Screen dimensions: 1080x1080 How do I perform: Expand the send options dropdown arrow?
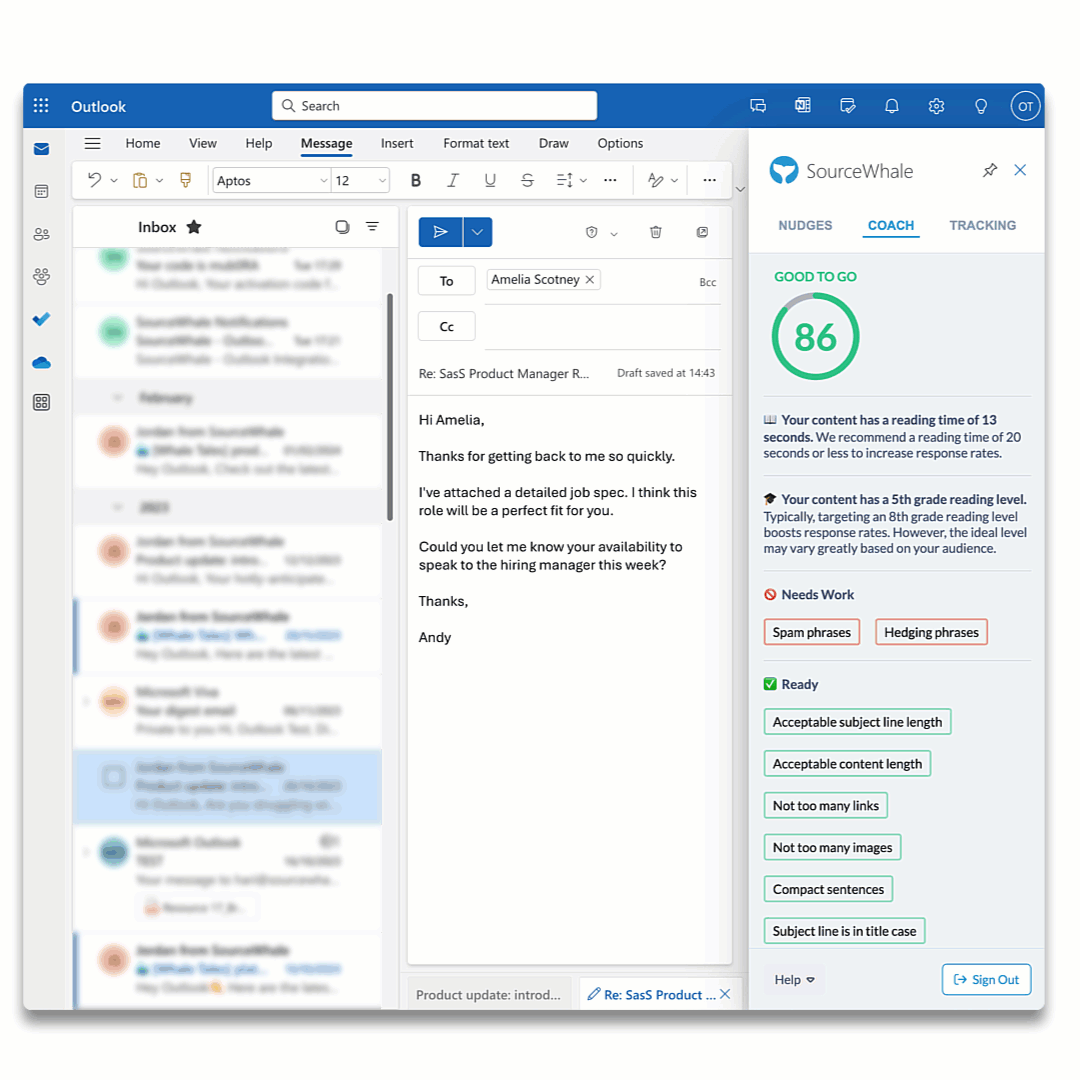pos(477,232)
